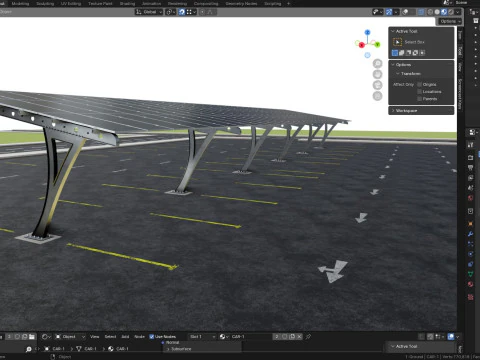The width and height of the screenshot is (480, 360).
Task: Toggle proportional editing icon
Action: click(202, 12)
